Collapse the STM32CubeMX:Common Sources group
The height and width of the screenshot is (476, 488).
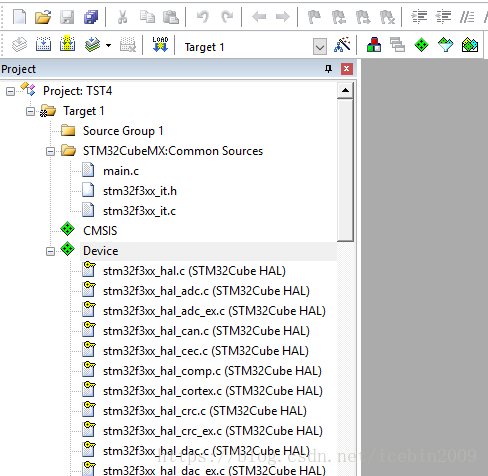(50, 152)
